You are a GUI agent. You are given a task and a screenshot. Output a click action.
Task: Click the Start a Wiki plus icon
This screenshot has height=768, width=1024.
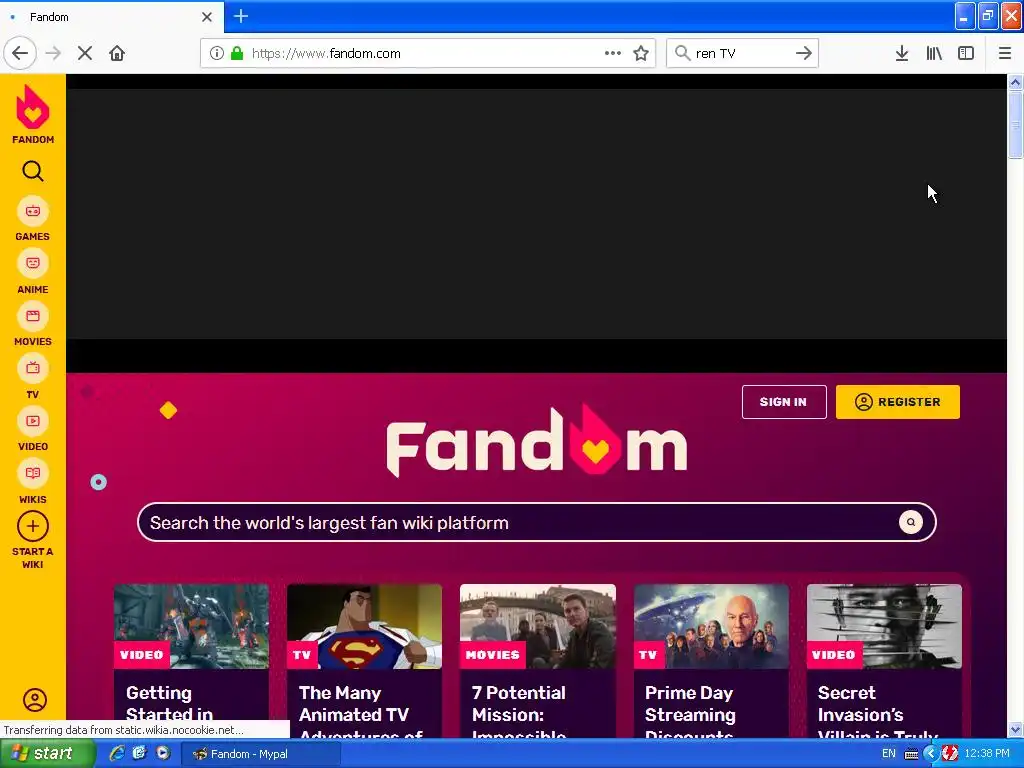coord(33,526)
